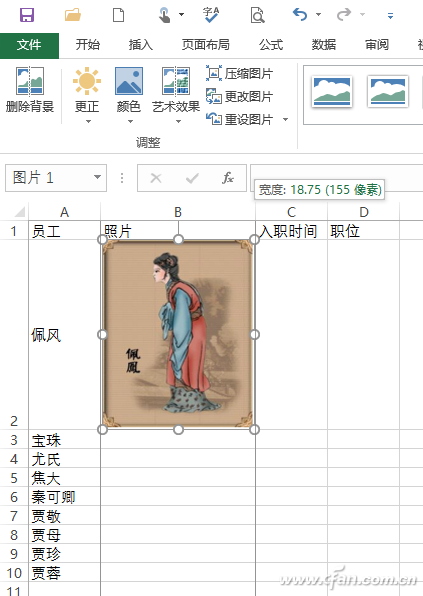Expand 重设图片 dropdown arrow
Viewport: 423px width, 596px height.
(x=285, y=120)
